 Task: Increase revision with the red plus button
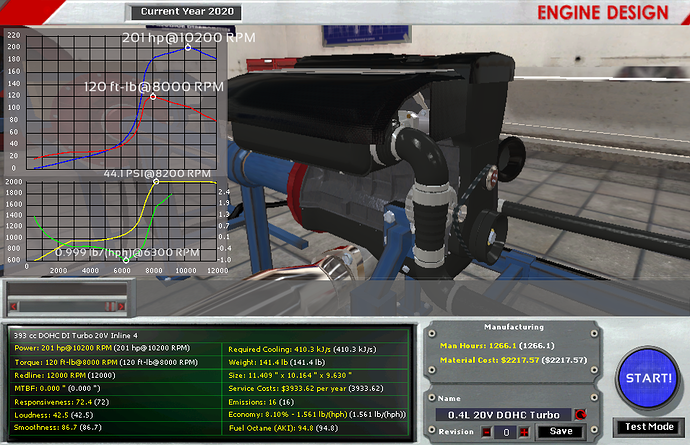tap(524, 432)
